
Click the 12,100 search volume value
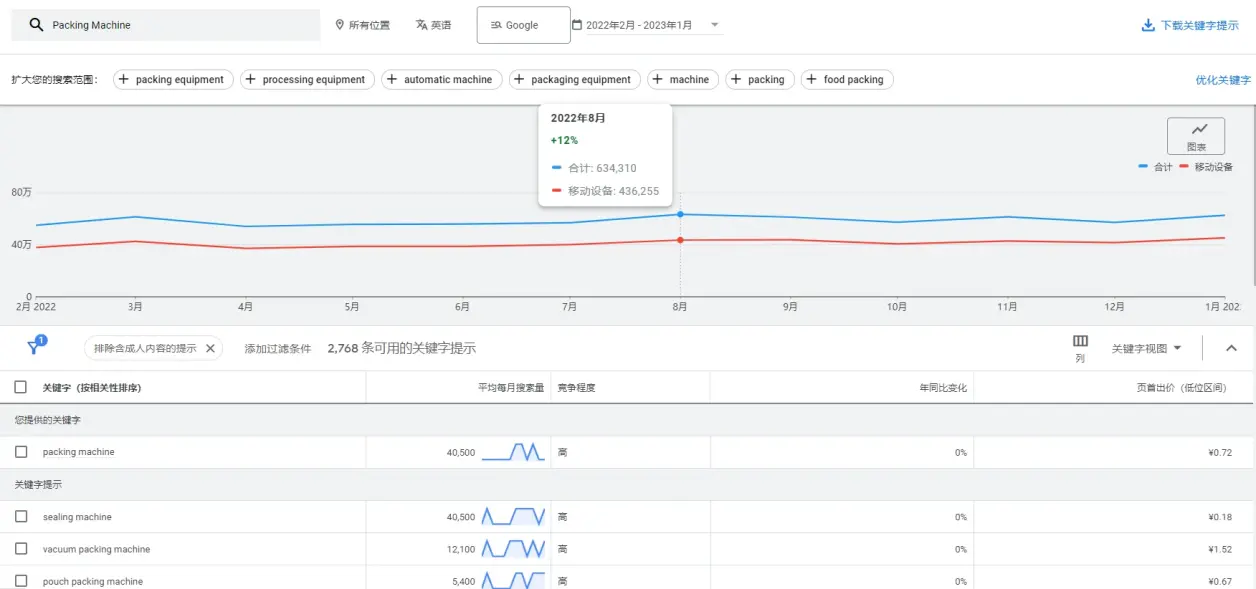[x=461, y=549]
